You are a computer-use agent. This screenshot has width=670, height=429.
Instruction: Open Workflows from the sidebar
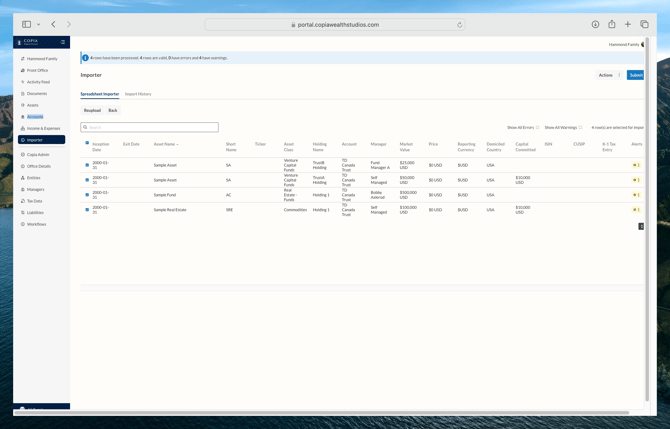(x=36, y=224)
